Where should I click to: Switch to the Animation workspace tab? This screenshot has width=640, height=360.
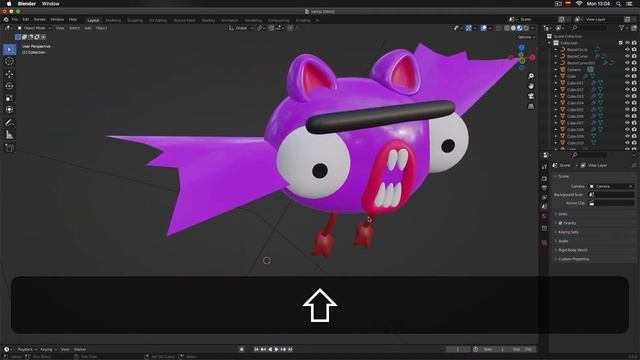point(230,20)
